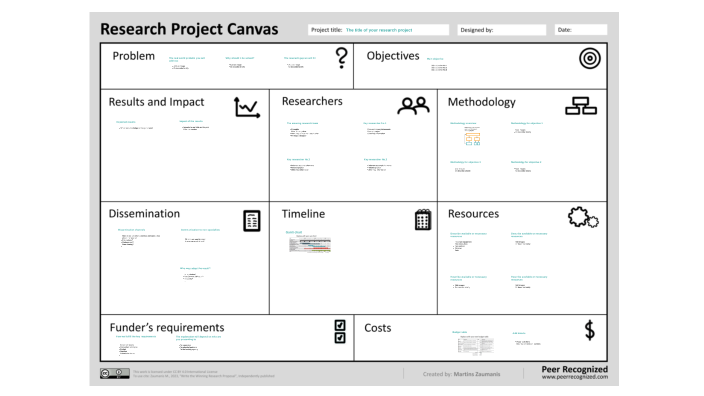The width and height of the screenshot is (704, 396).
Task: Open the budget table thumbnail in Costs
Action: [x=476, y=345]
